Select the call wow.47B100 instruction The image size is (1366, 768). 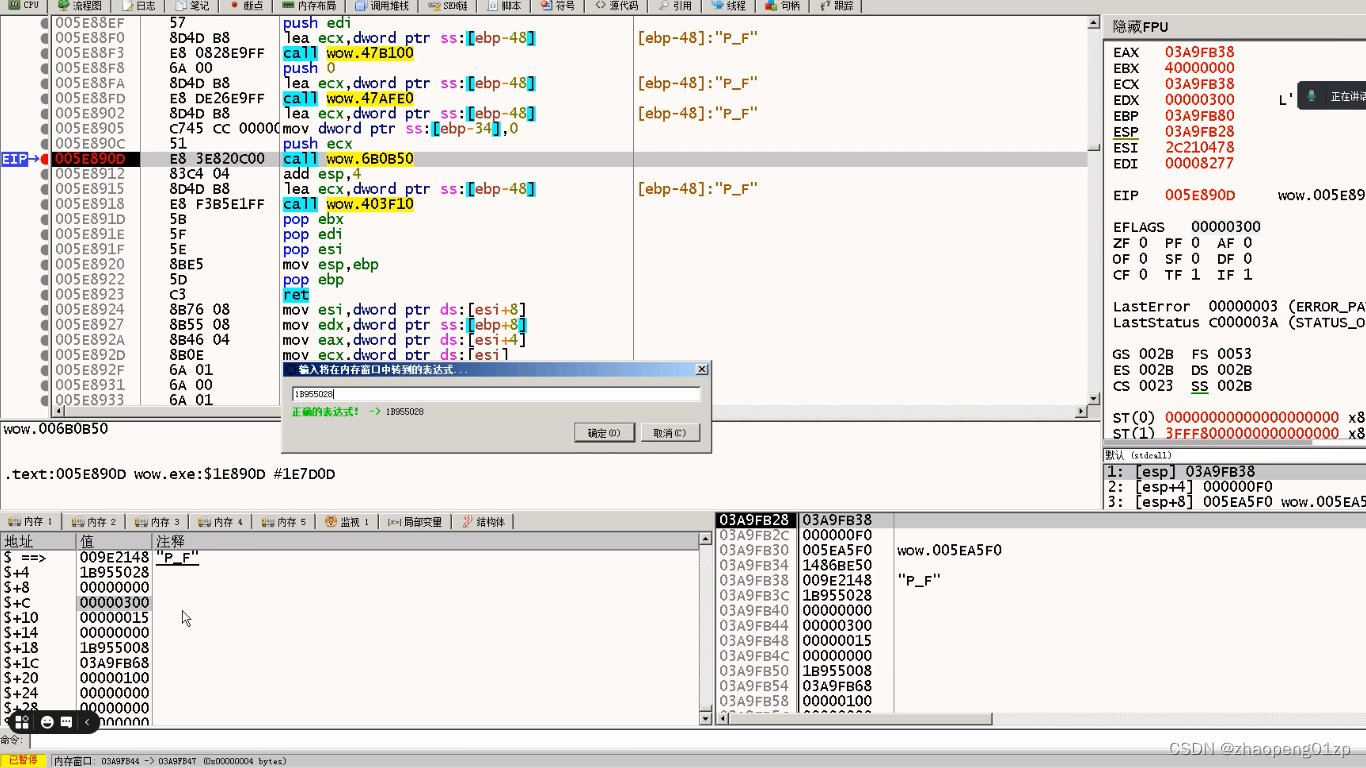click(348, 53)
